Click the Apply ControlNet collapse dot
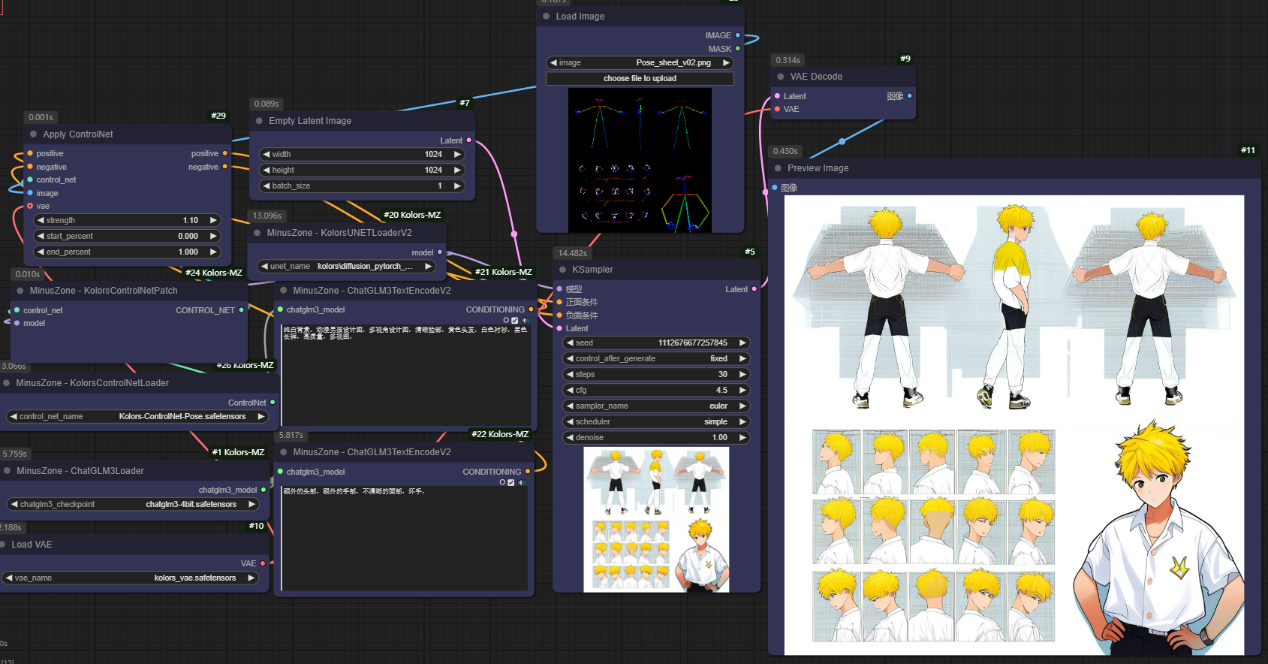This screenshot has width=1268, height=664. coord(33,134)
